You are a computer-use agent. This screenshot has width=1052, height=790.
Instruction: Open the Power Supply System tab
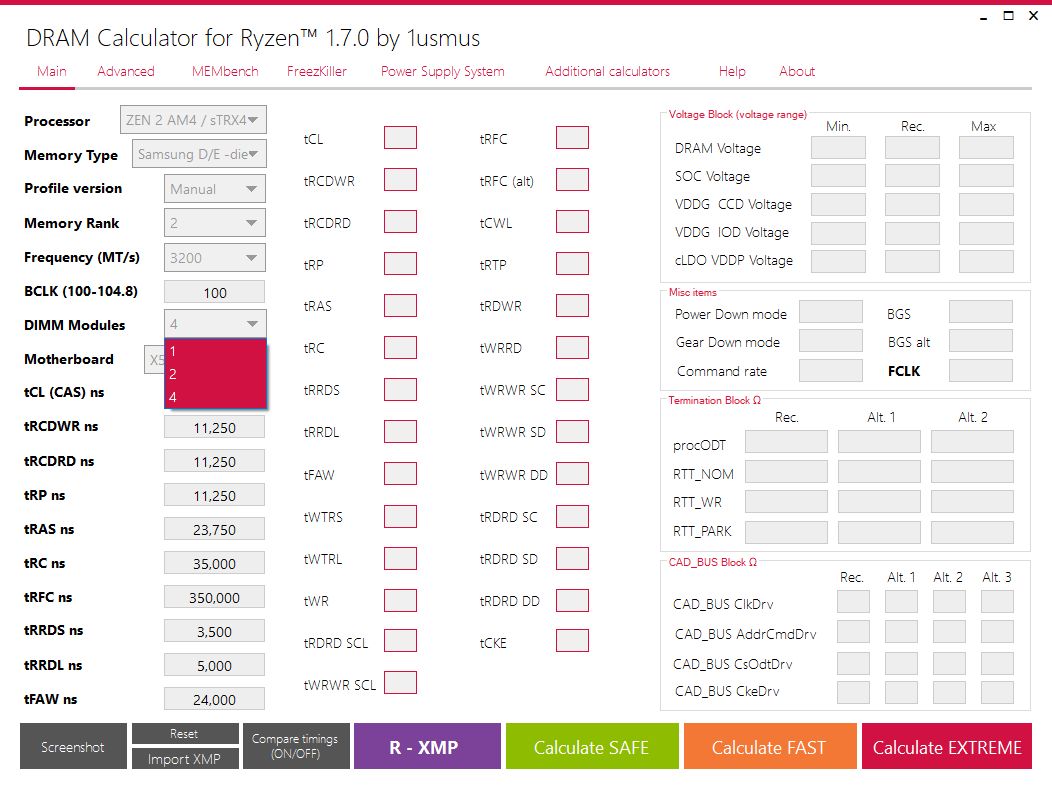443,71
